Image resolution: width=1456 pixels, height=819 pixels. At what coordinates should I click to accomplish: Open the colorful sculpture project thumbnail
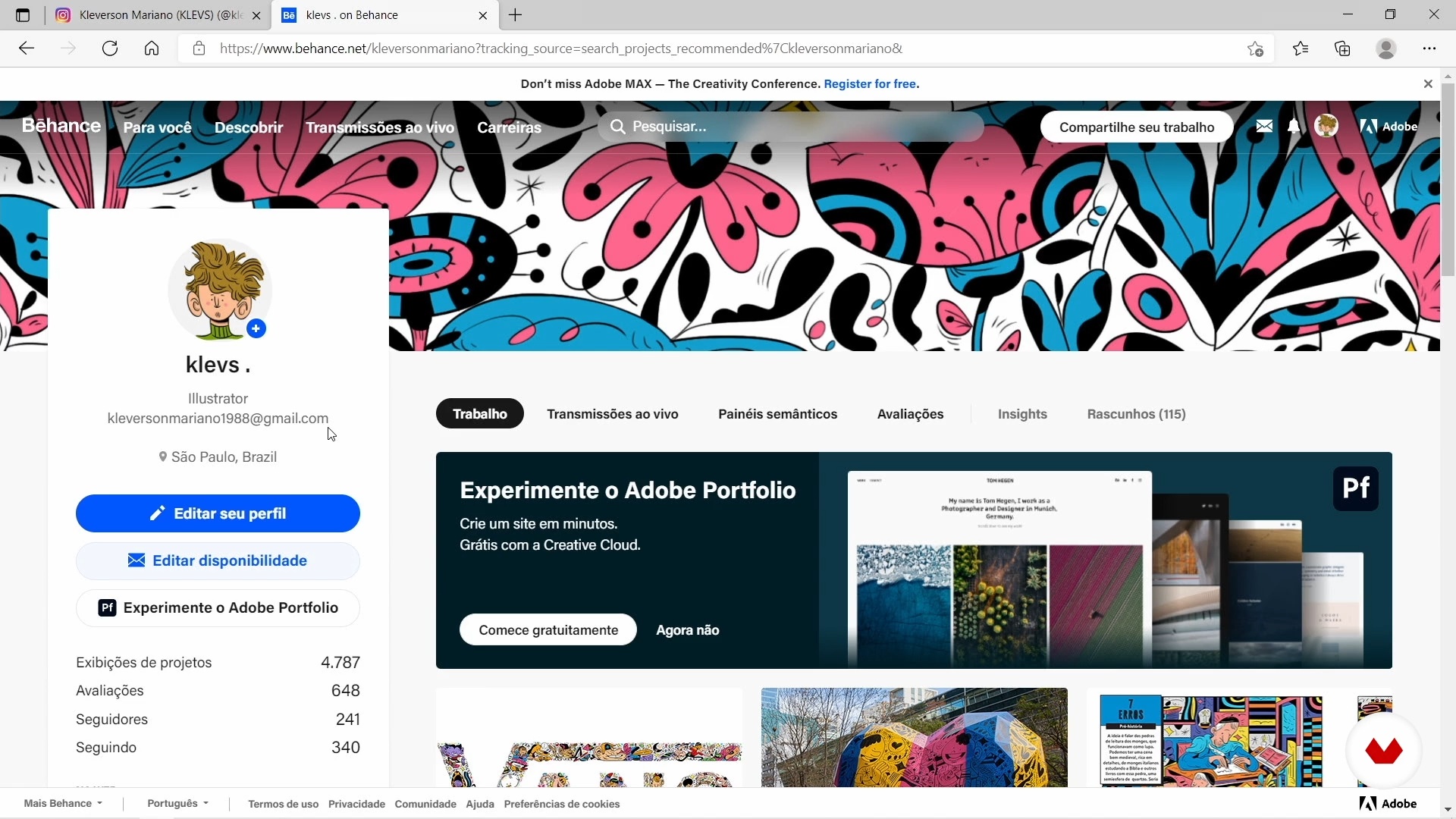coord(915,737)
